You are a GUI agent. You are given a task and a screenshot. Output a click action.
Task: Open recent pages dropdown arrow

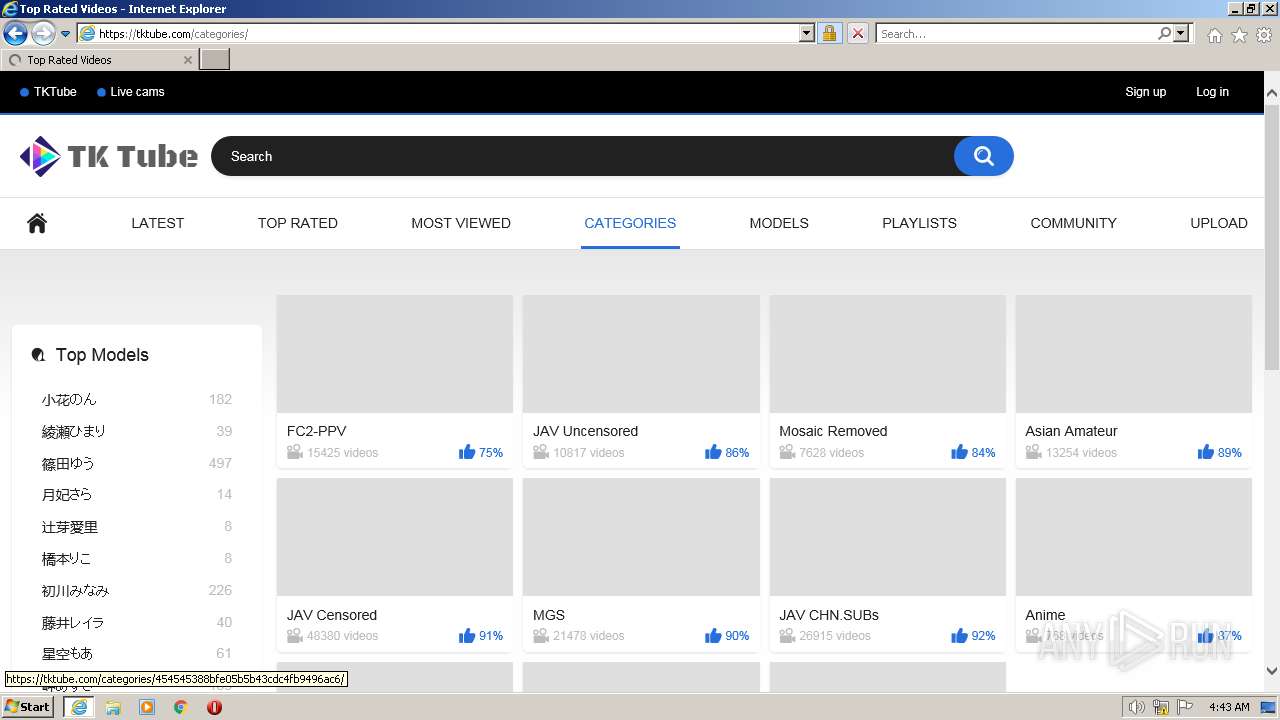coord(66,33)
